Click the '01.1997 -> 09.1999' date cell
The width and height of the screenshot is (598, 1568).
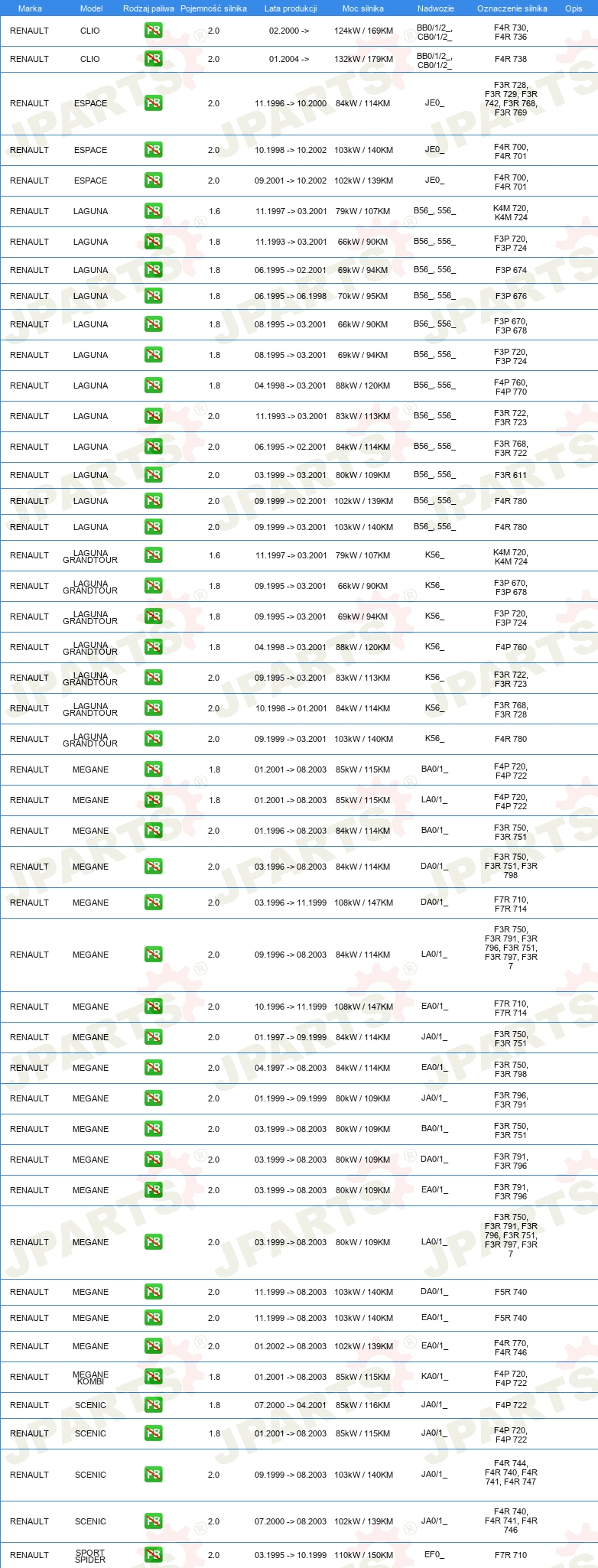tap(291, 1037)
